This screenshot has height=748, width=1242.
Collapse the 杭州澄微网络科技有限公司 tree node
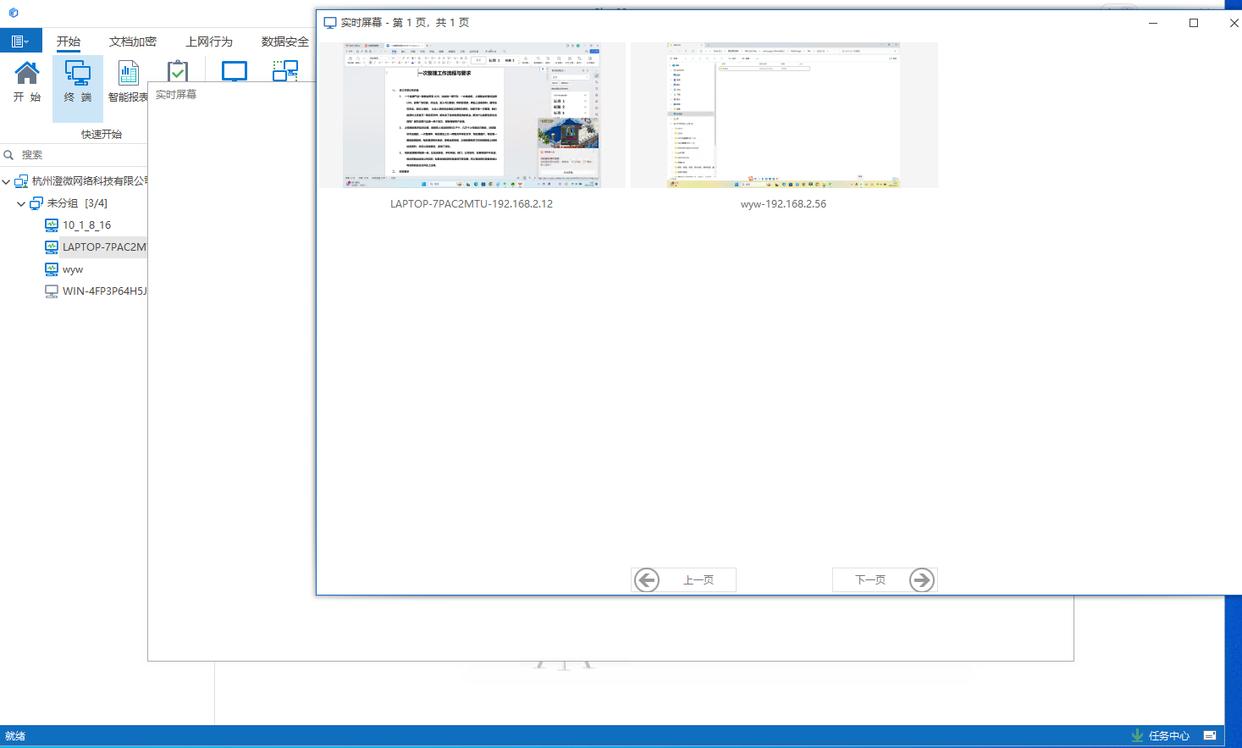click(x=7, y=182)
